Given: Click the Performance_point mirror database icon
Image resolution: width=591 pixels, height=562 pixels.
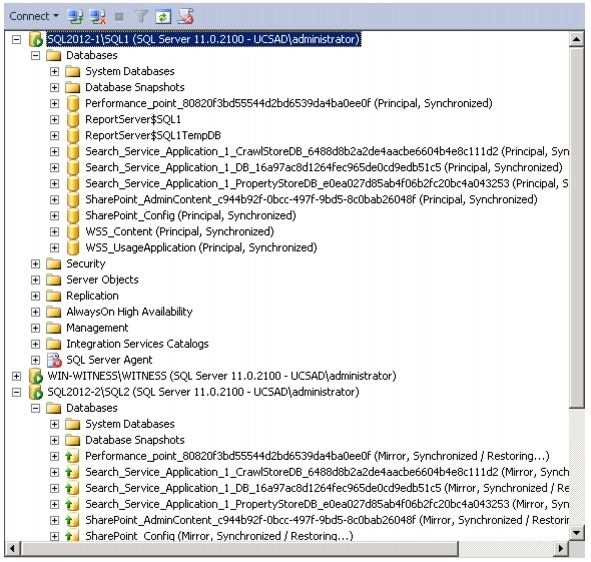Looking at the screenshot, I should [x=72, y=456].
